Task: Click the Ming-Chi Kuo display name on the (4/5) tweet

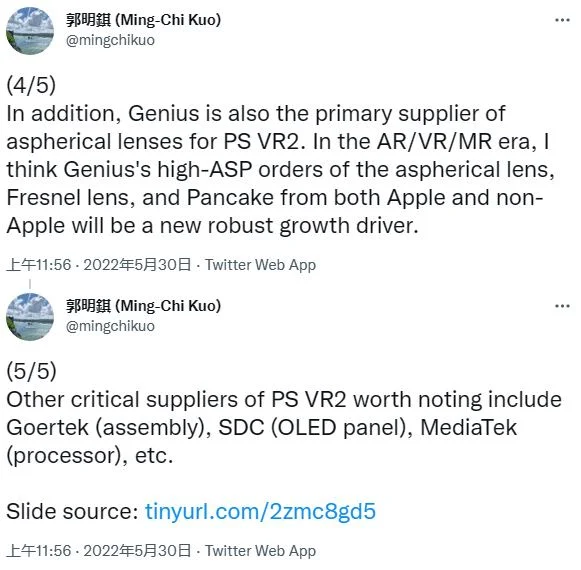Action: click(143, 20)
